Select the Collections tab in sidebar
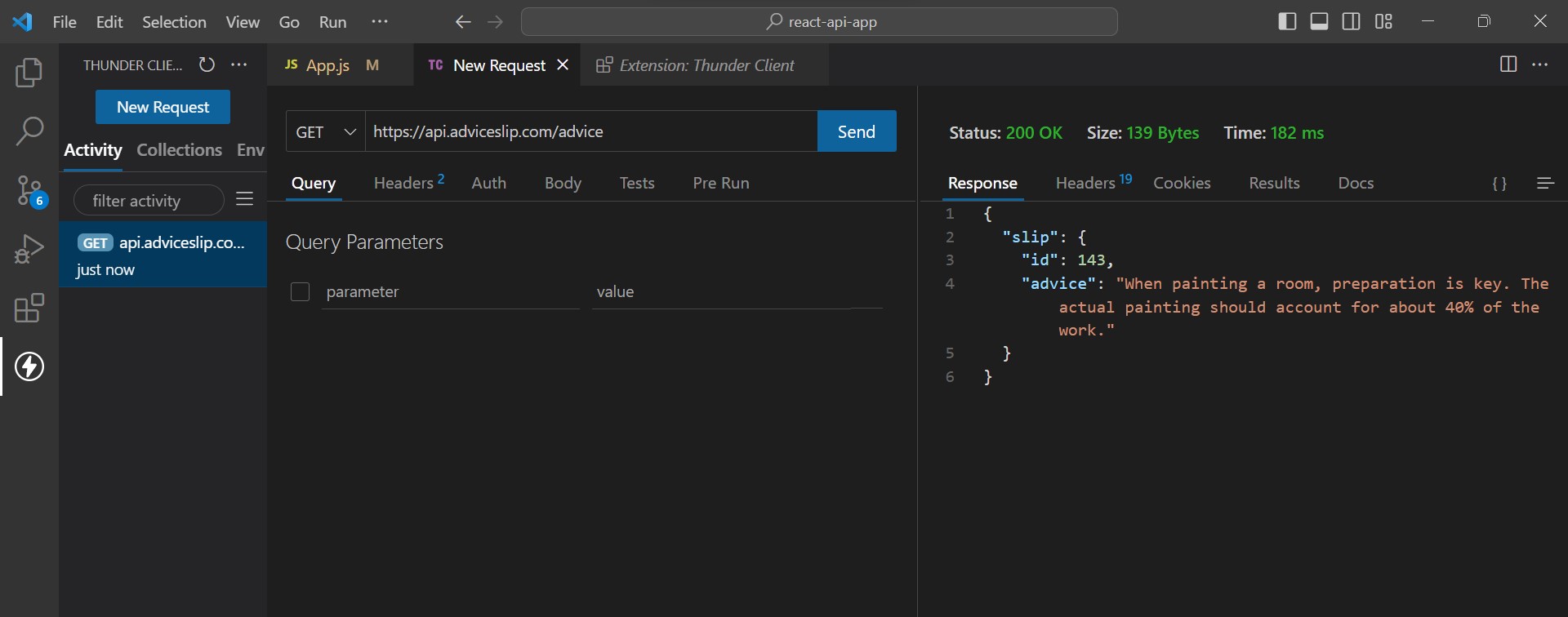Viewport: 1568px width, 617px height. tap(179, 150)
